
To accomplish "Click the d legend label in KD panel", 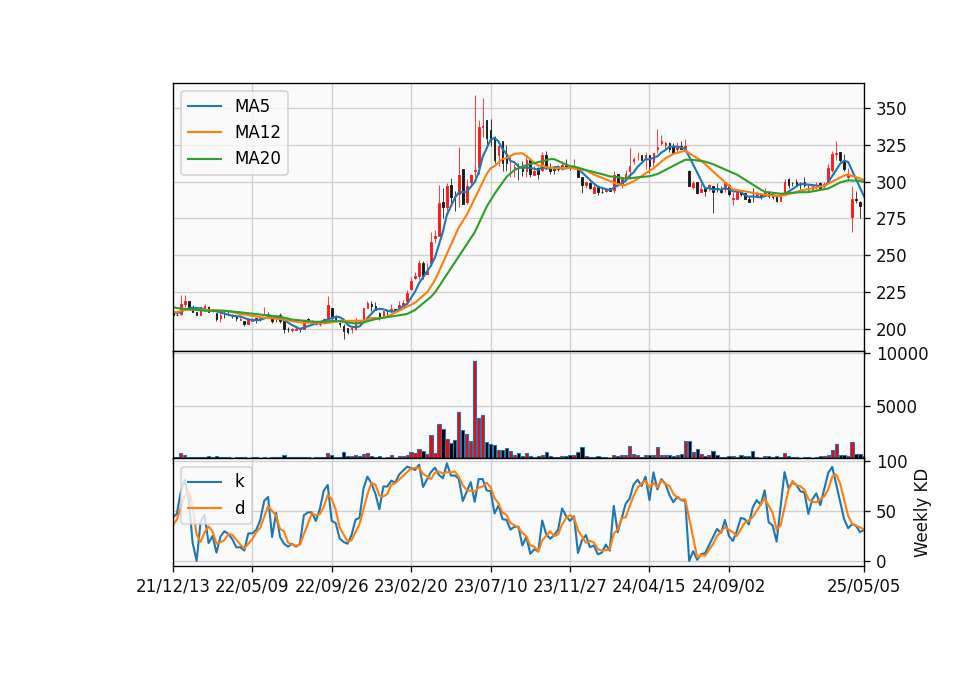I will pos(239,508).
